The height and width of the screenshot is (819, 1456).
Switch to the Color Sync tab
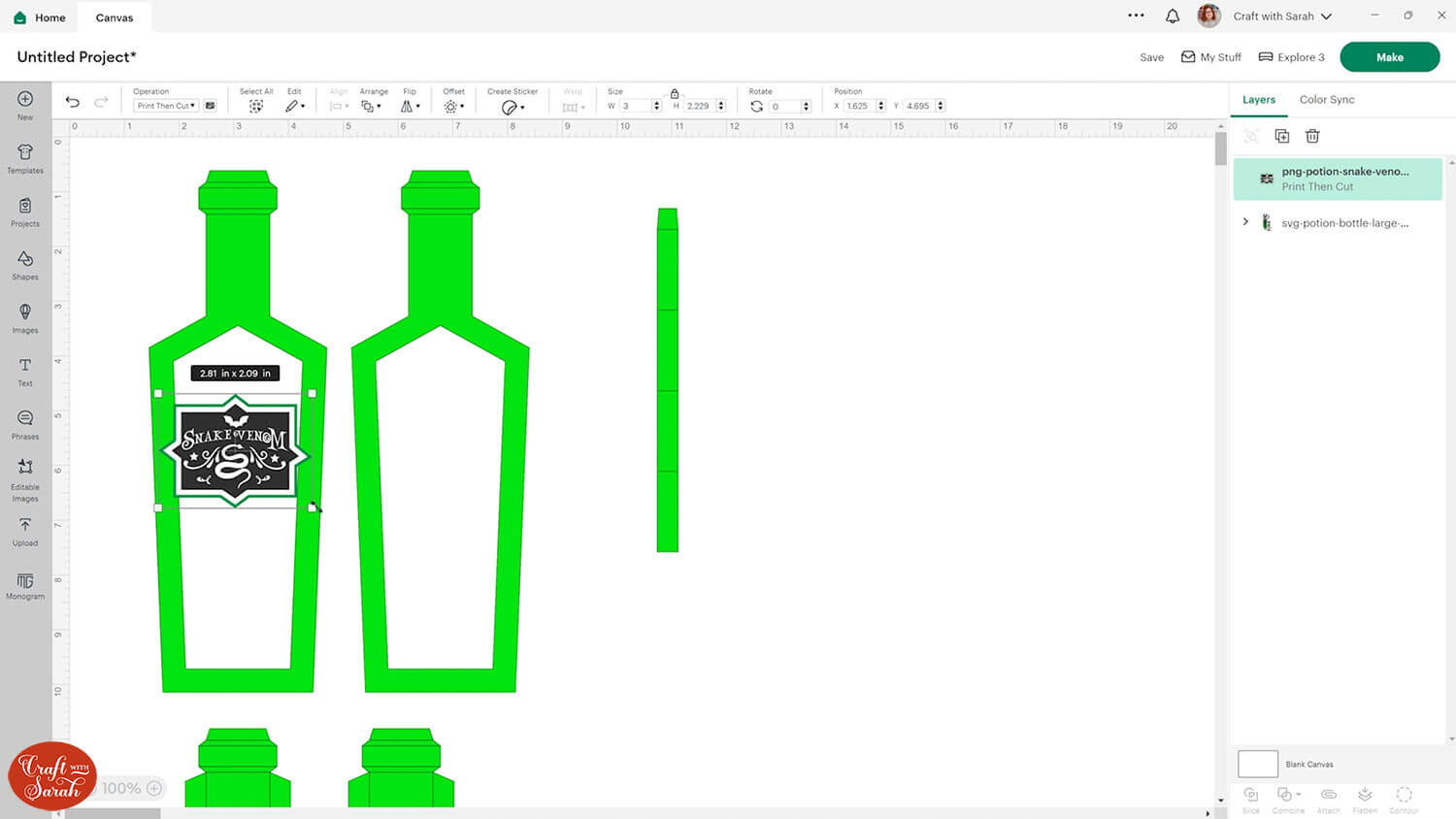[1326, 100]
